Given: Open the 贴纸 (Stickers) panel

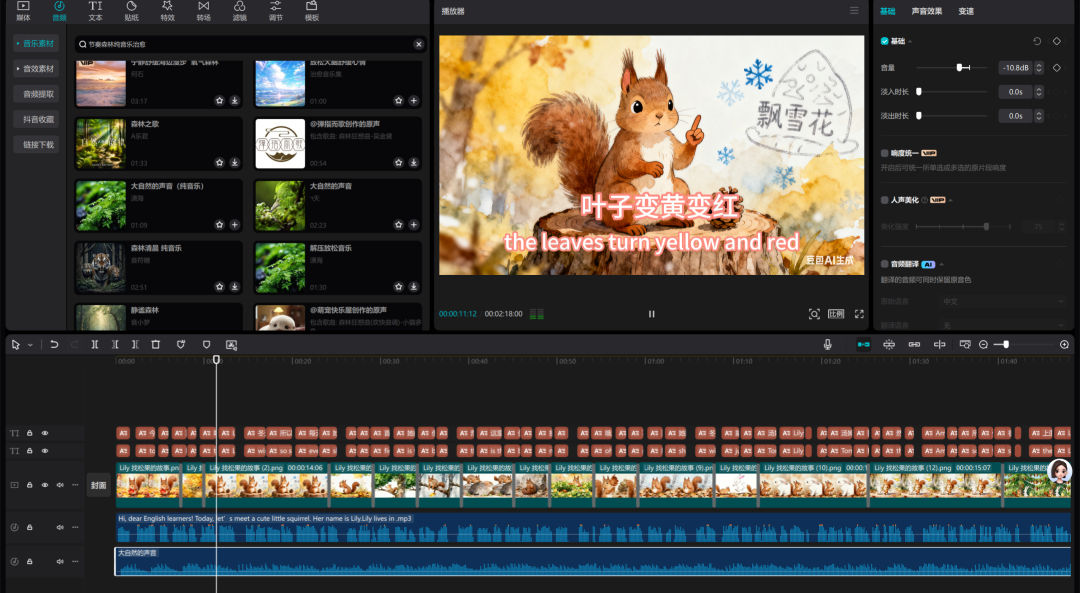Looking at the screenshot, I should coord(131,11).
